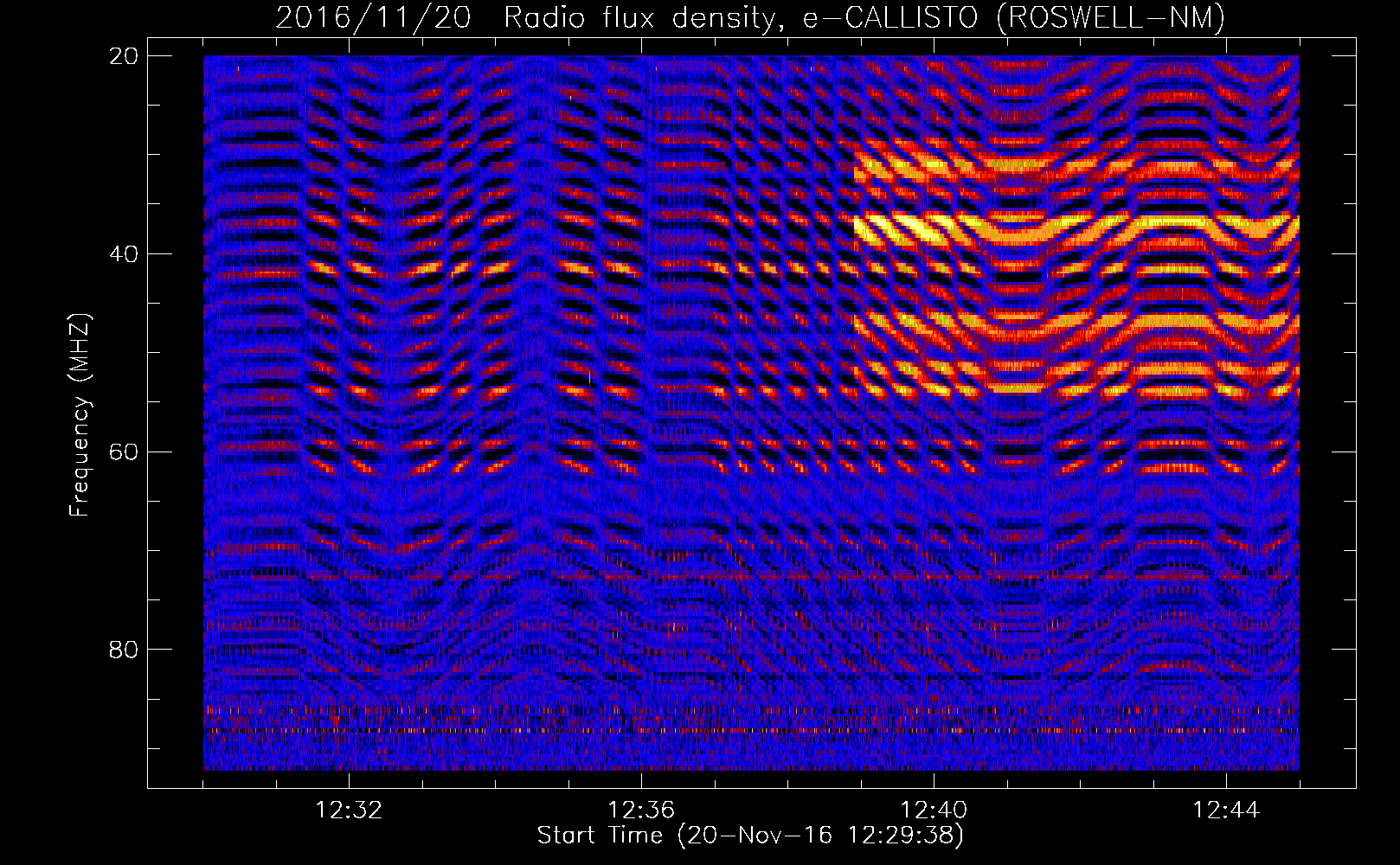Click the 12:32 time tick label
The image size is (1400, 865).
click(349, 811)
